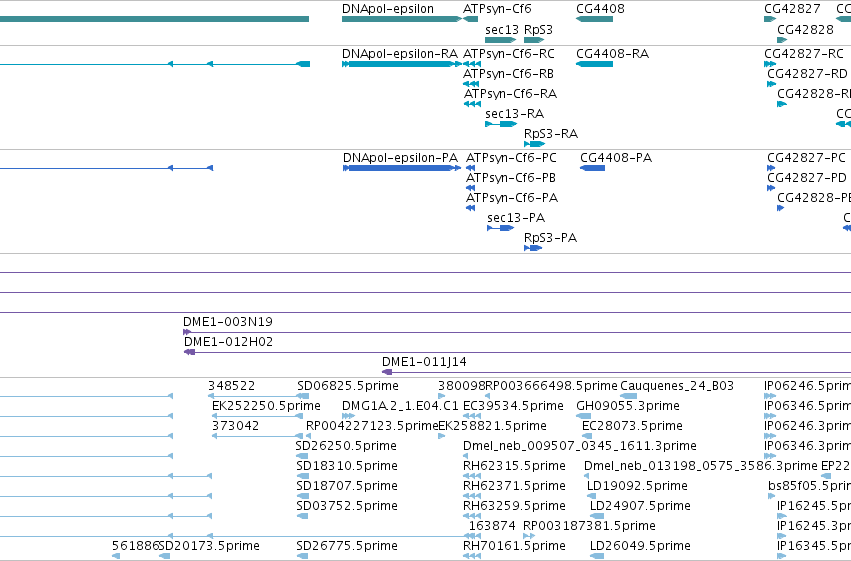The height and width of the screenshot is (561, 851).
Task: Click the LD19092.5prime EST label
Action: click(637, 486)
